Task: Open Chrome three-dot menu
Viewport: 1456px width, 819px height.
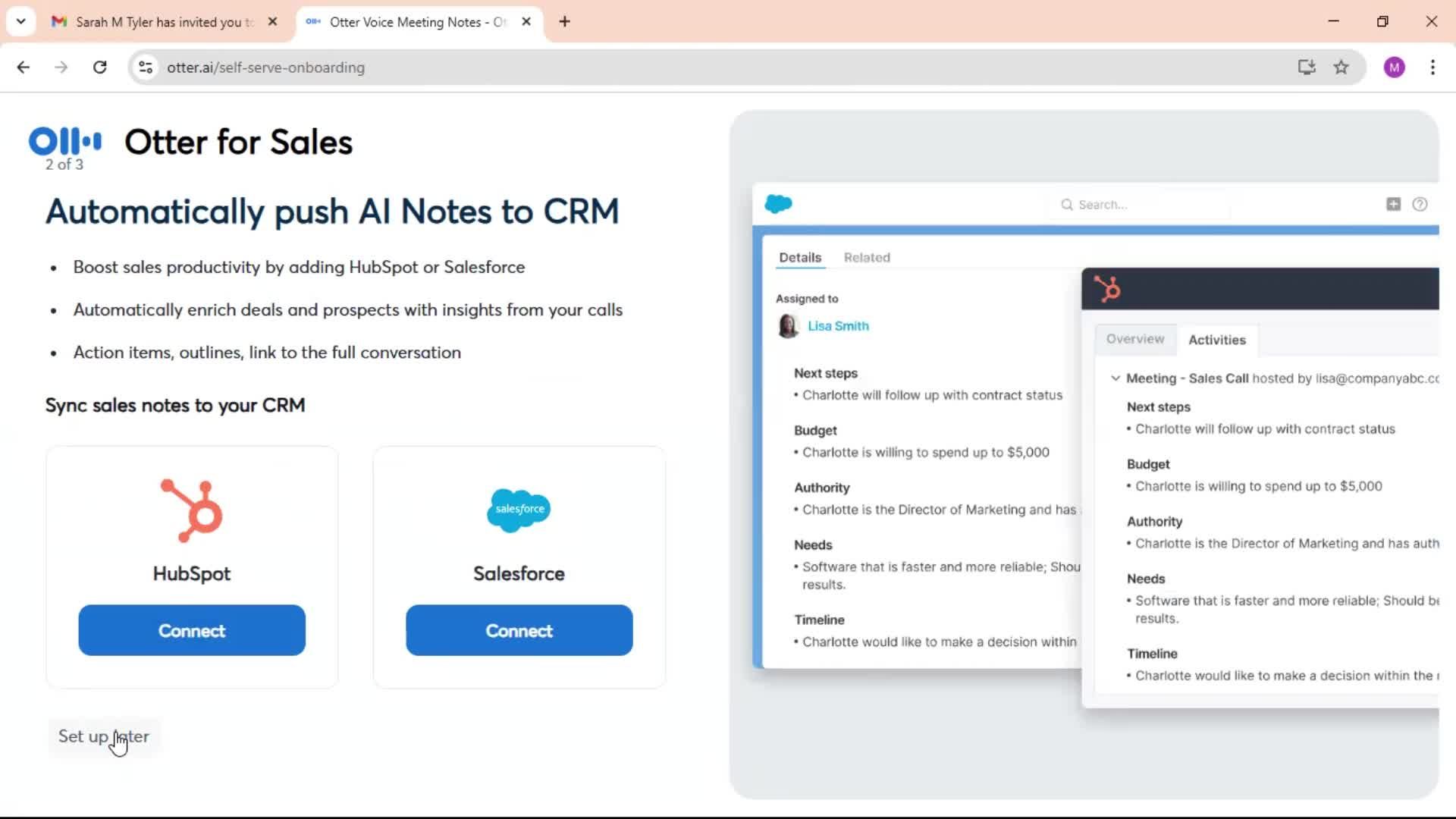Action: (x=1432, y=67)
